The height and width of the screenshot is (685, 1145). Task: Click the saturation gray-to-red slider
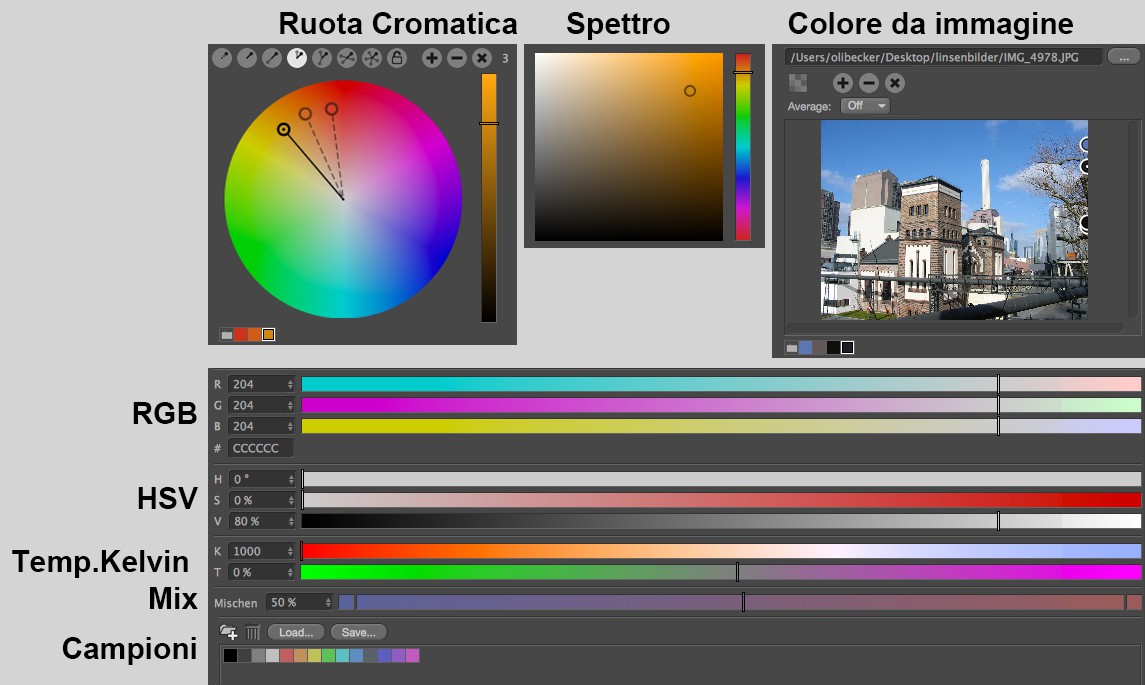point(721,500)
